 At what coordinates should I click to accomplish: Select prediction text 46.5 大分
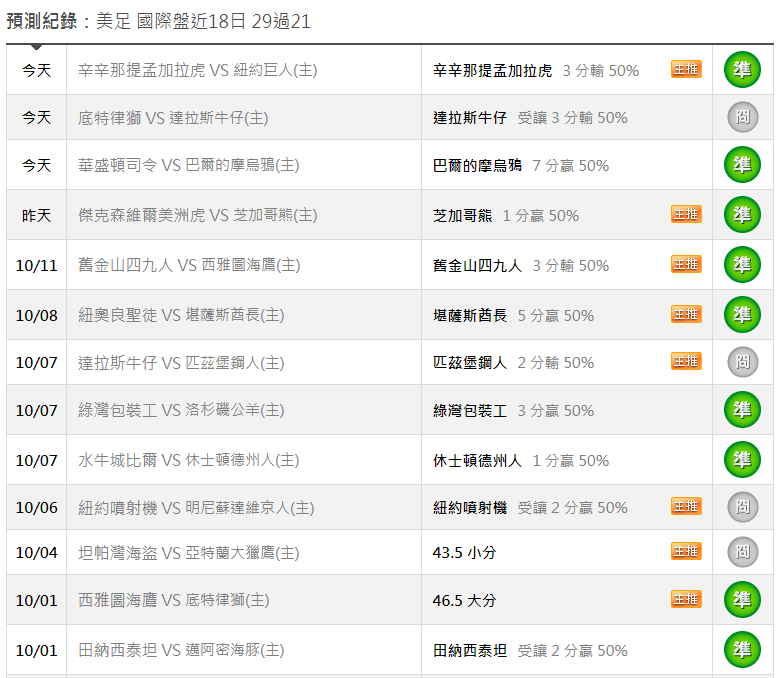[464, 600]
